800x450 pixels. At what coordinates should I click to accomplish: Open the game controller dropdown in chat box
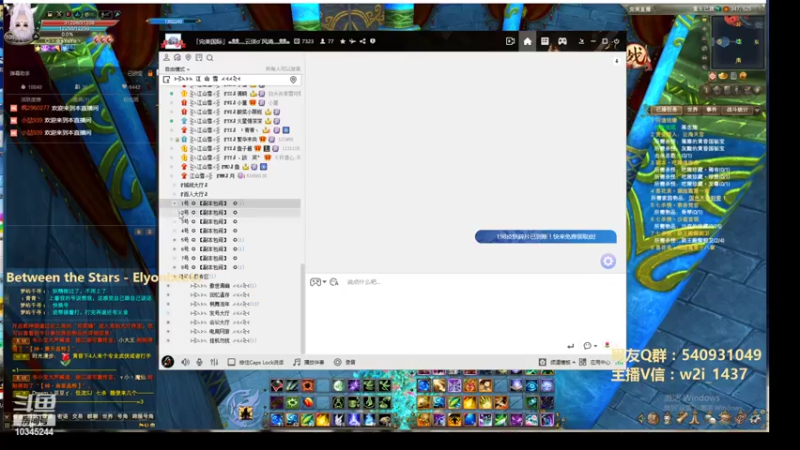(318, 282)
